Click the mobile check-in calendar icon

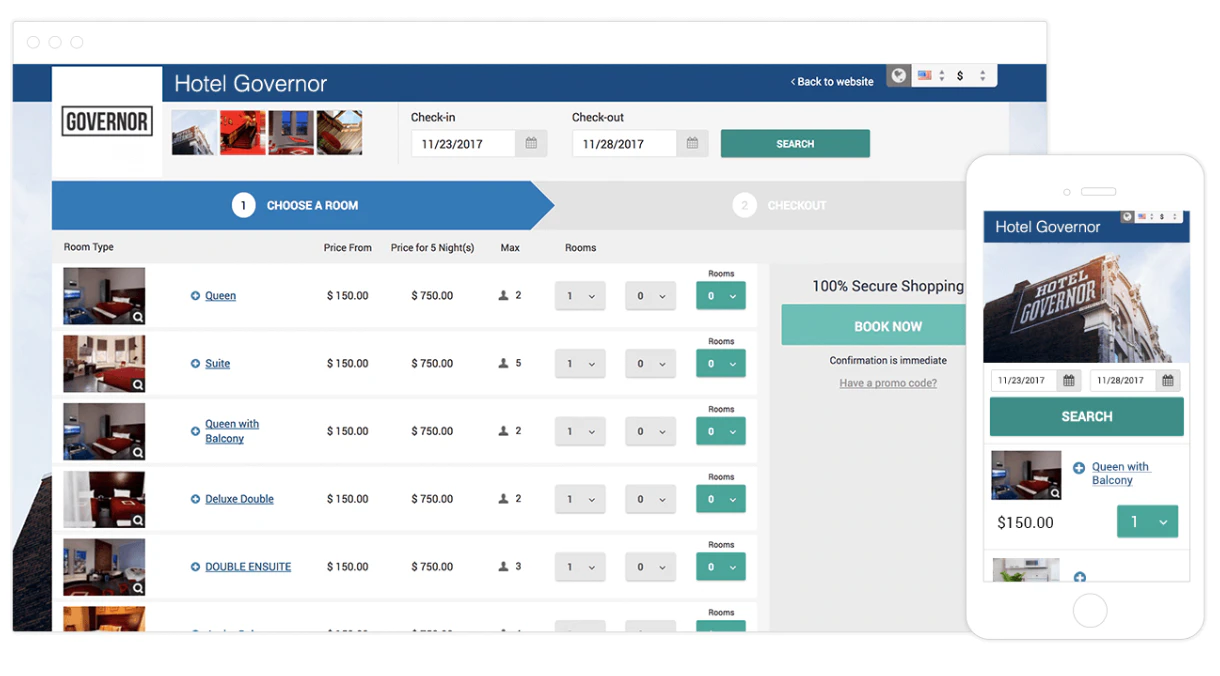pos(1069,381)
